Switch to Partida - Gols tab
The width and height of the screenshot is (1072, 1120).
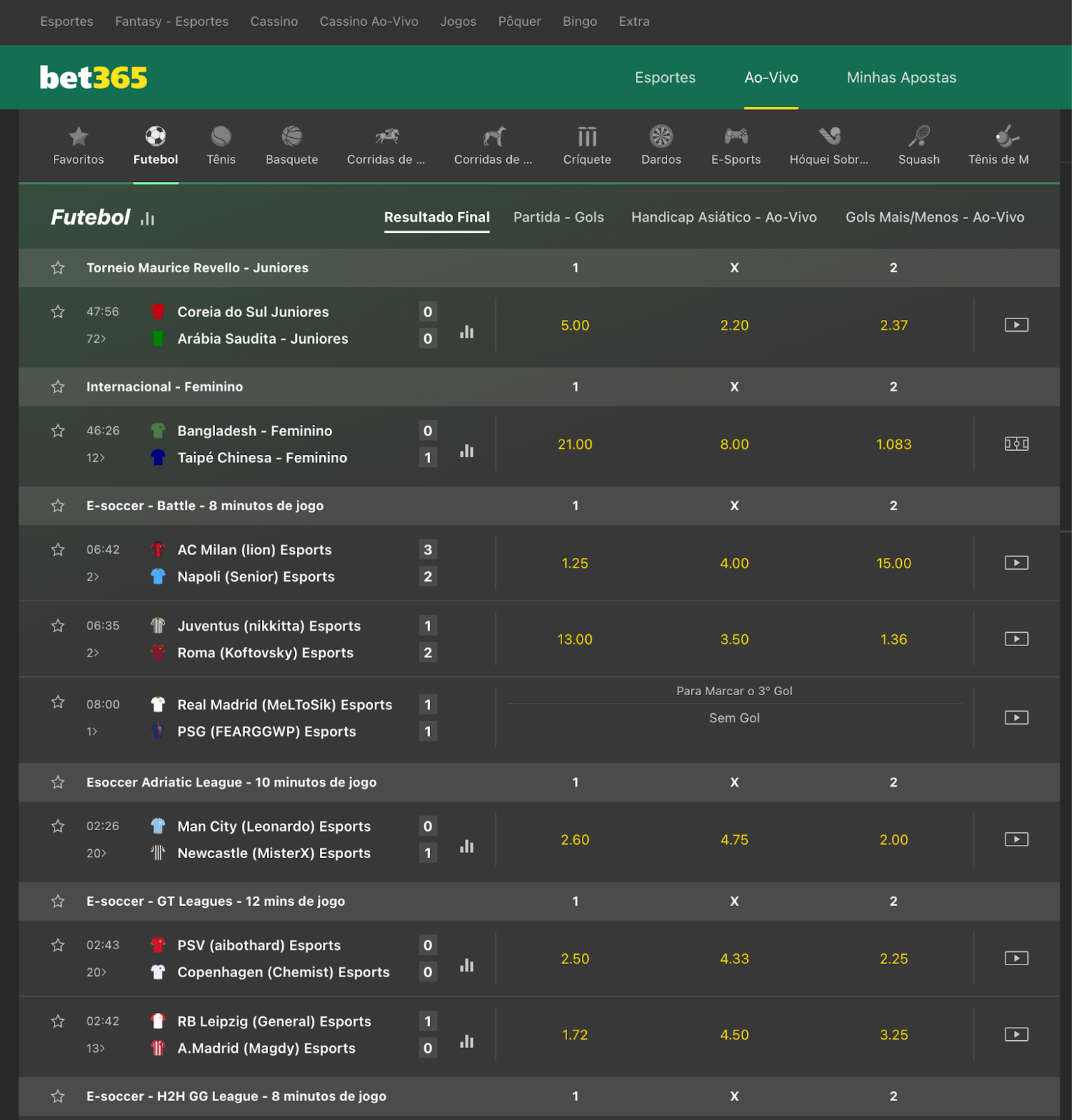559,217
